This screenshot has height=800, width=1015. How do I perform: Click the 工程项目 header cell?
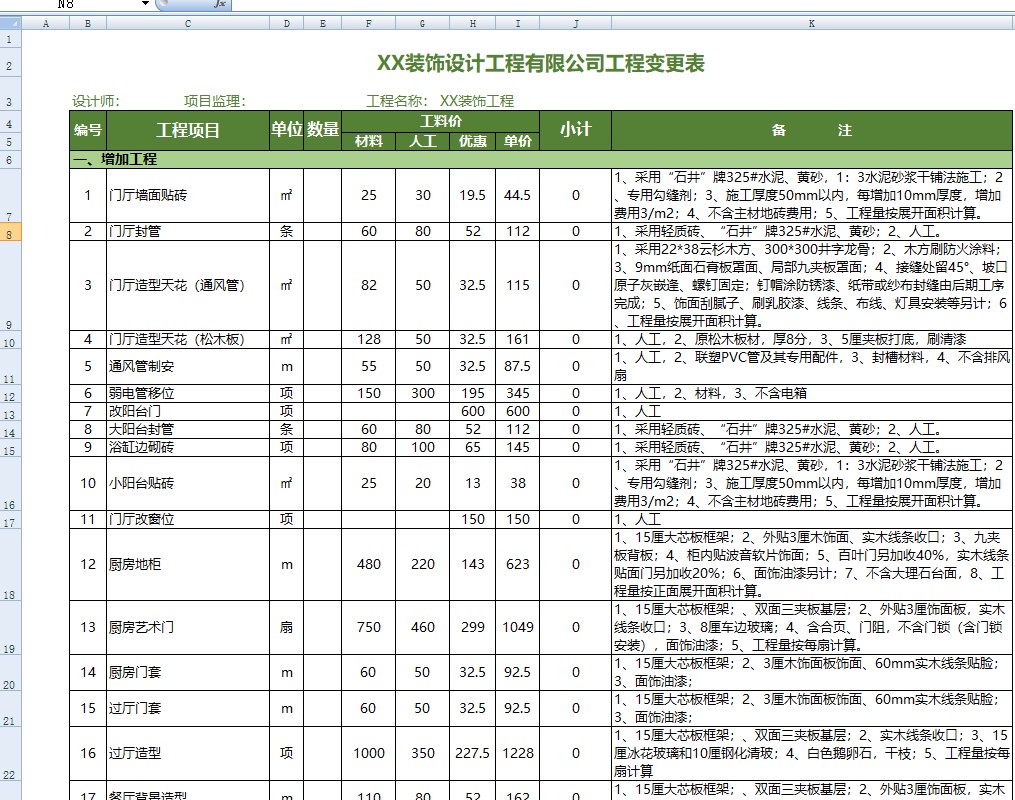point(188,130)
